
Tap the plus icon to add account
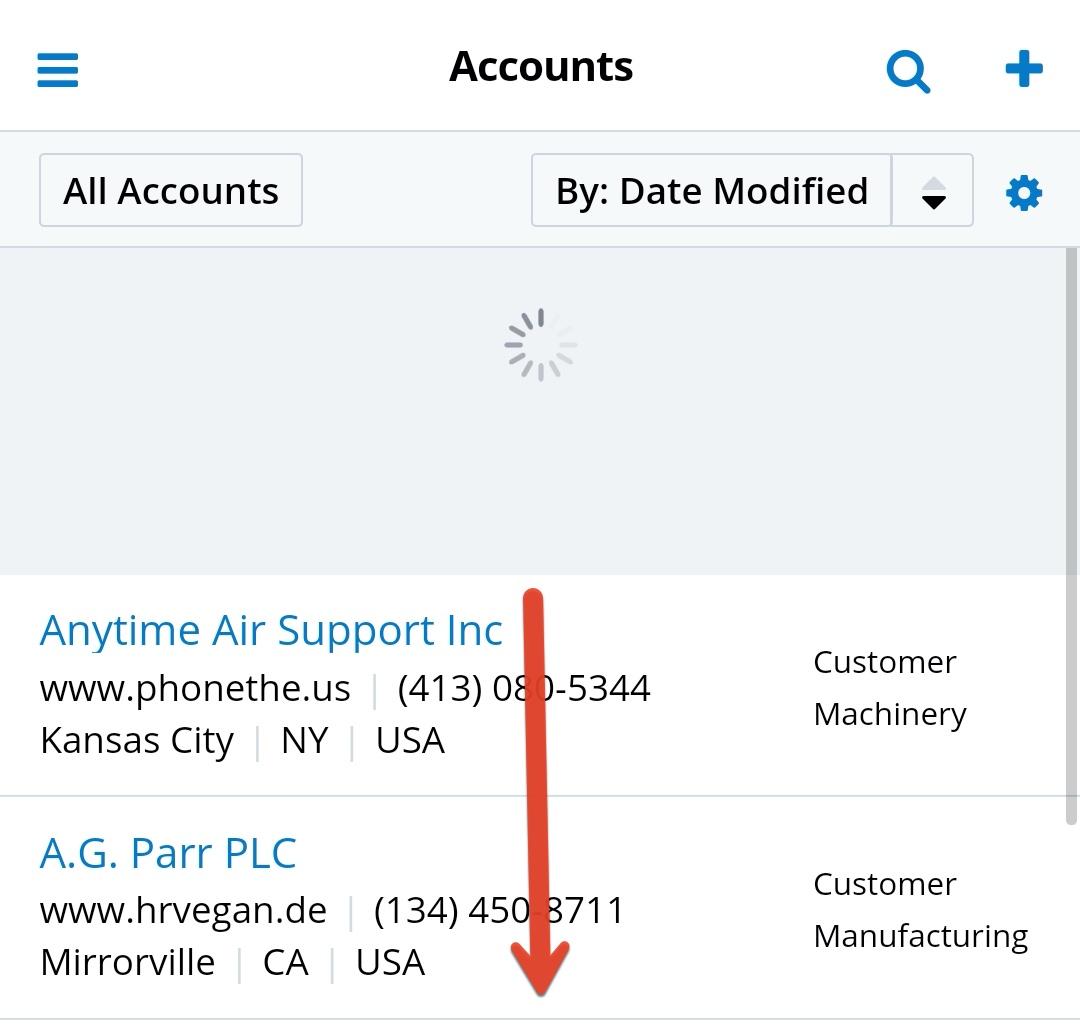[1023, 70]
